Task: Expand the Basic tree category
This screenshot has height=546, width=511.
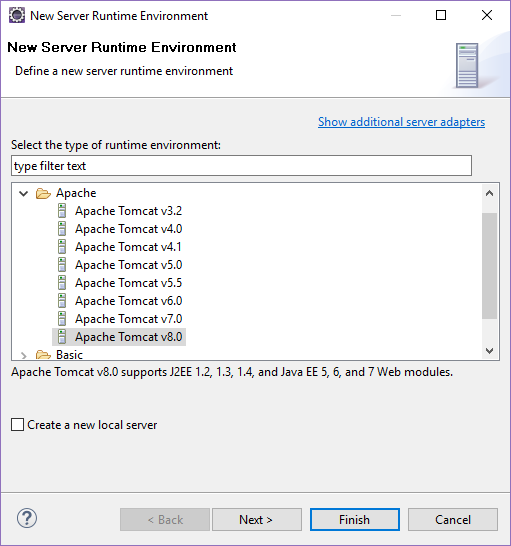Action: pos(24,355)
